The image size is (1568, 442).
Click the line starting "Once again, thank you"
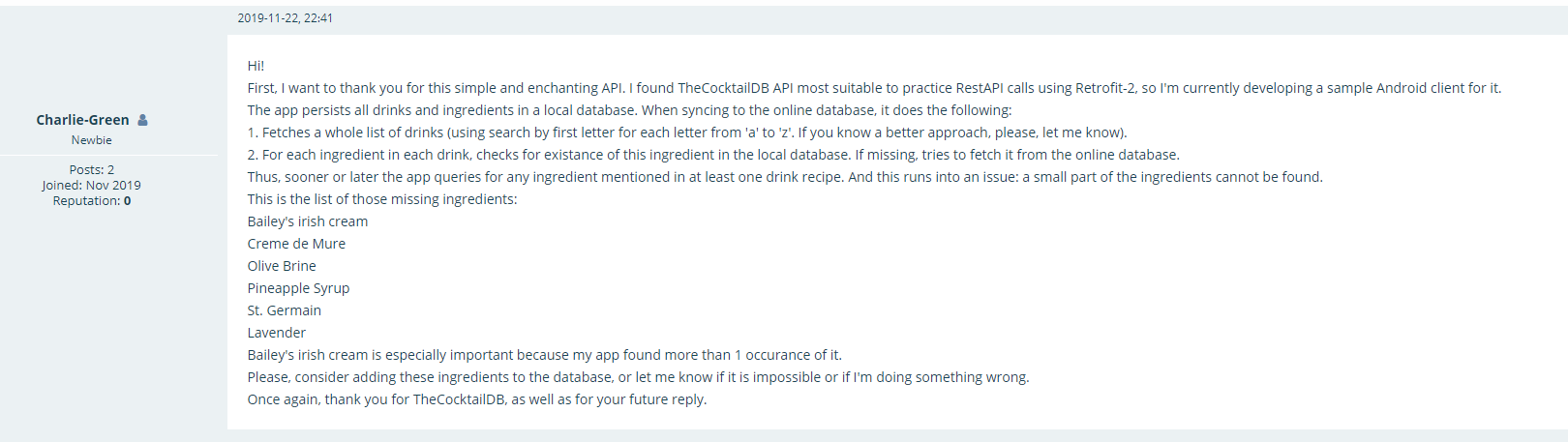point(477,399)
